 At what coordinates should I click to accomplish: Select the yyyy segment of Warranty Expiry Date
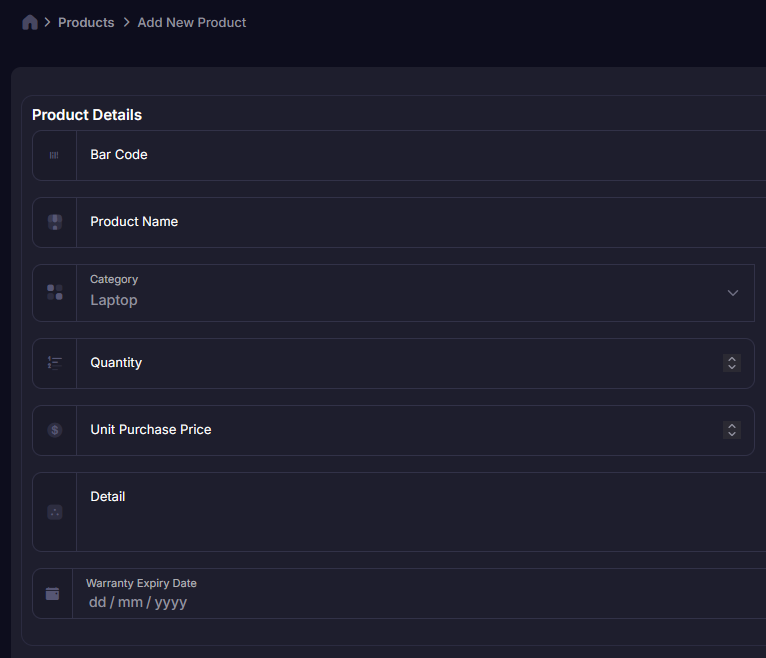pos(171,602)
